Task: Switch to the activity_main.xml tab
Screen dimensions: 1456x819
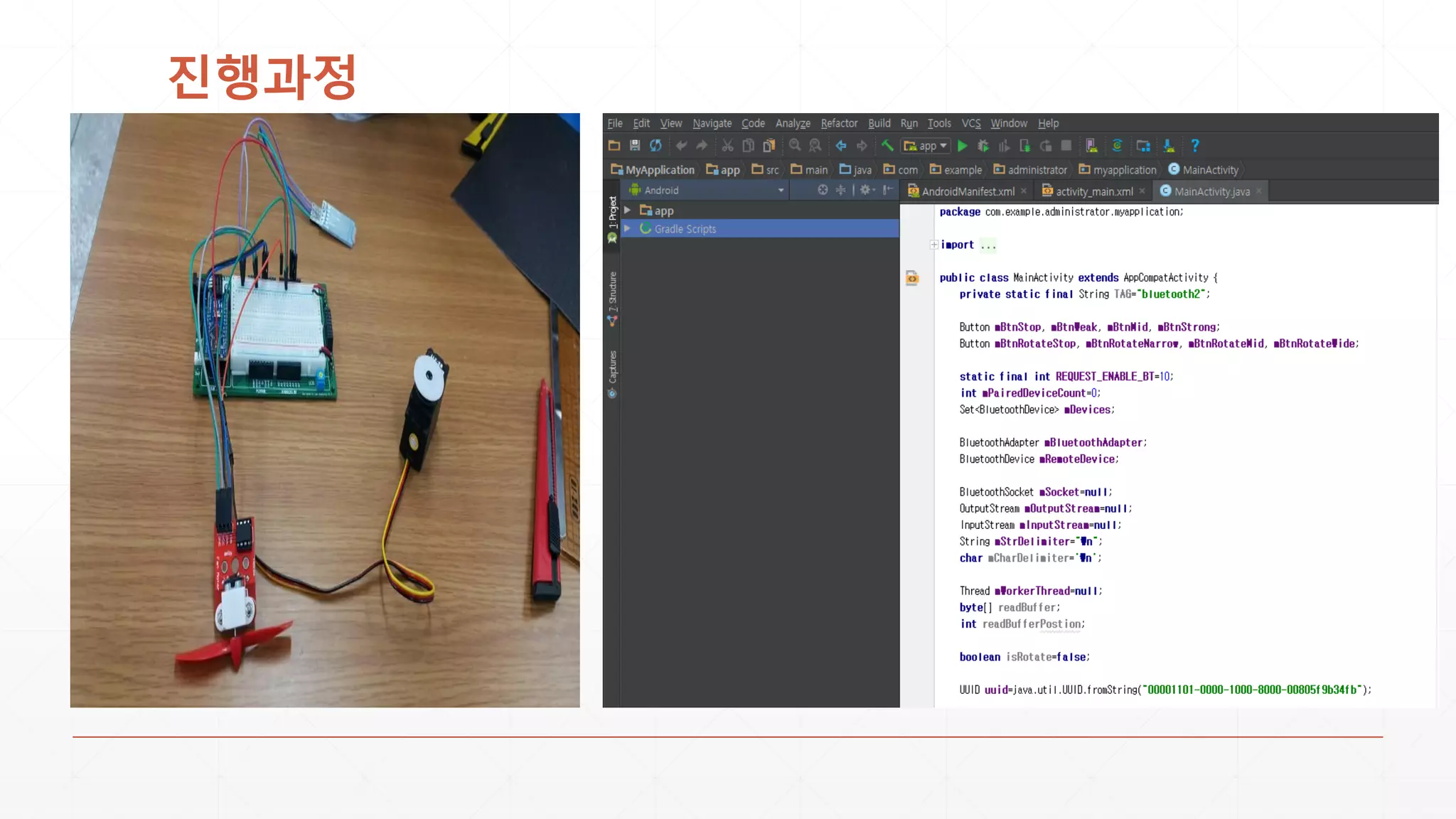Action: click(1093, 191)
